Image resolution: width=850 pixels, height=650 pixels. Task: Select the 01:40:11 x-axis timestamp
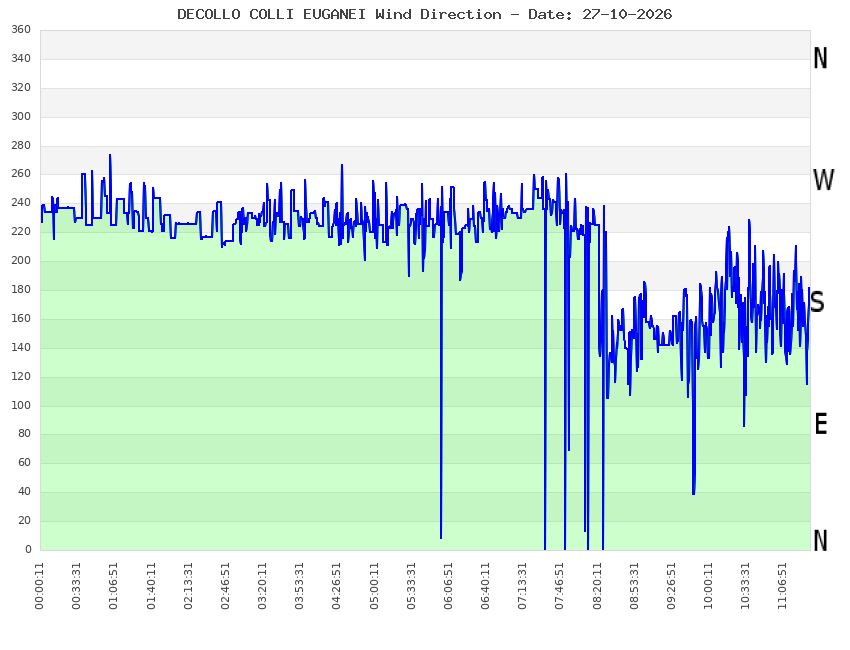pos(151,586)
